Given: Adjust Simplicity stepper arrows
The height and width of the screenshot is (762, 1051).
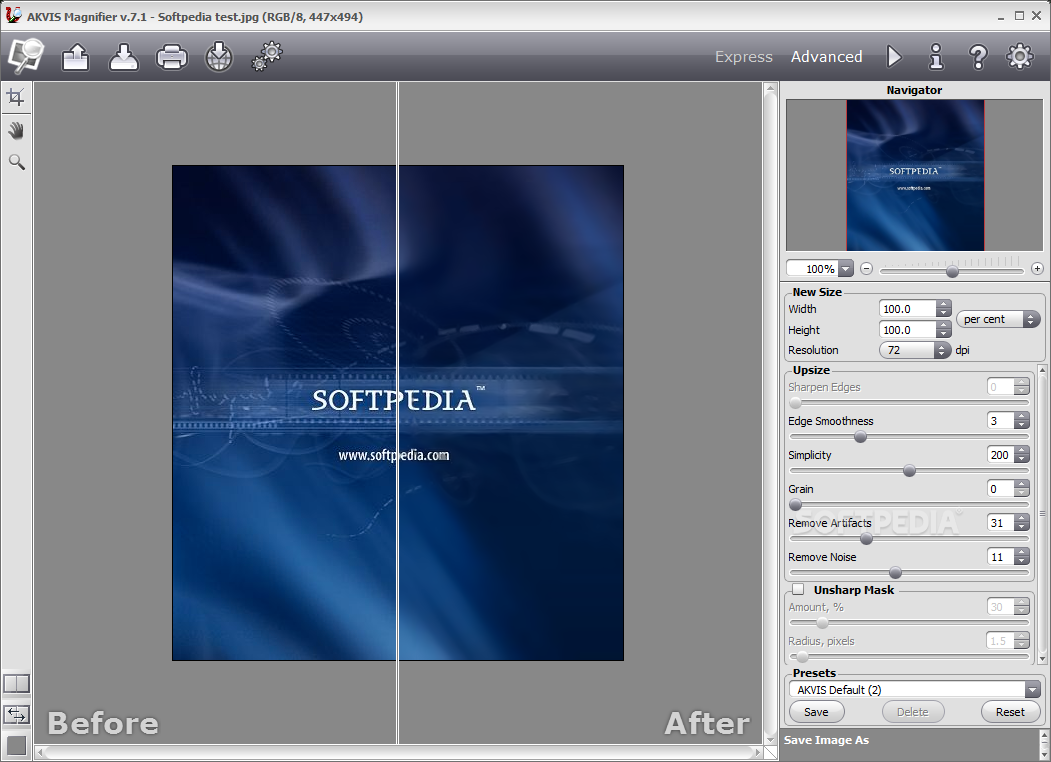Looking at the screenshot, I should pyautogui.click(x=1022, y=455).
